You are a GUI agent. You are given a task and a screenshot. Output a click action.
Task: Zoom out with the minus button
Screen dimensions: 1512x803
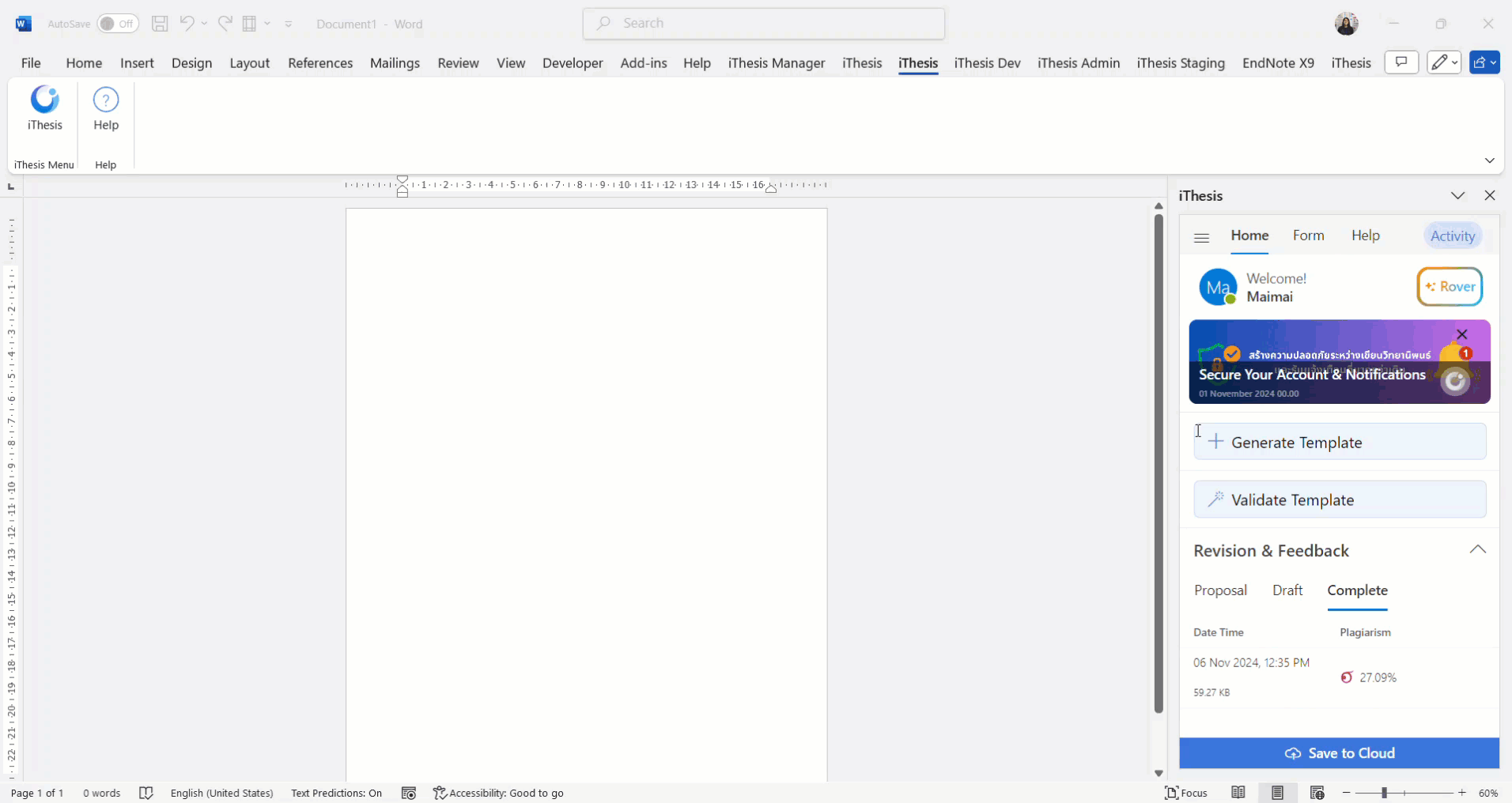tap(1347, 793)
